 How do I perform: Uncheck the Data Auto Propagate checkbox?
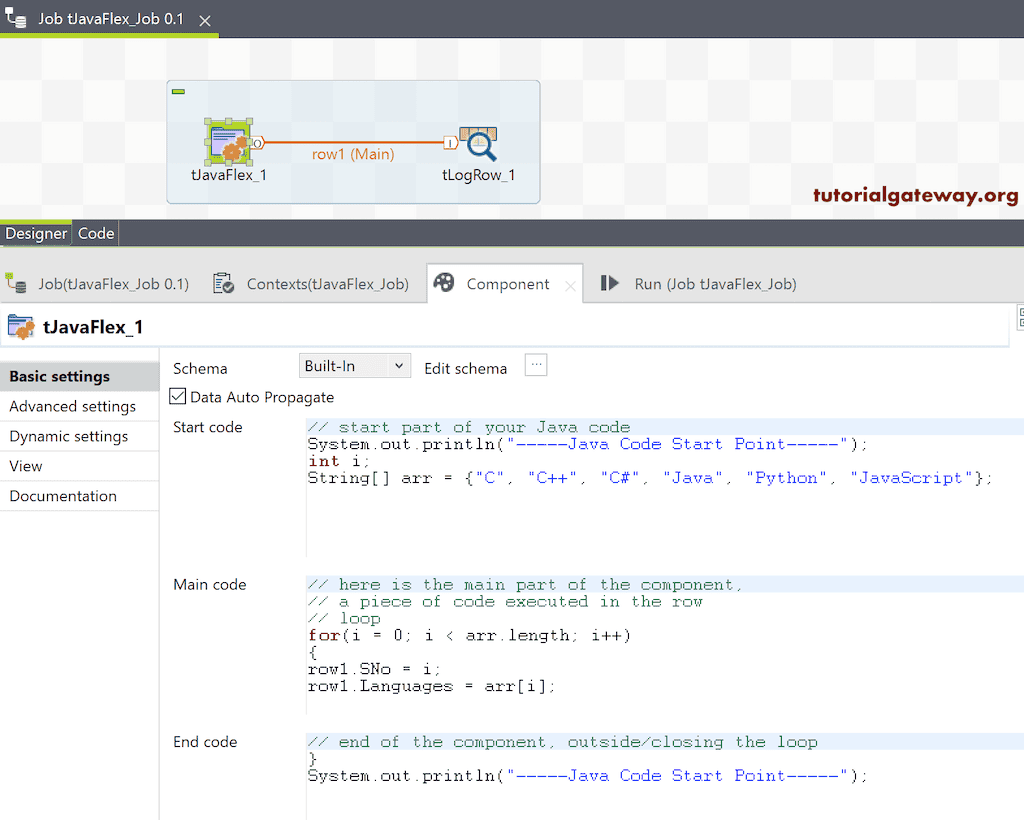click(177, 395)
